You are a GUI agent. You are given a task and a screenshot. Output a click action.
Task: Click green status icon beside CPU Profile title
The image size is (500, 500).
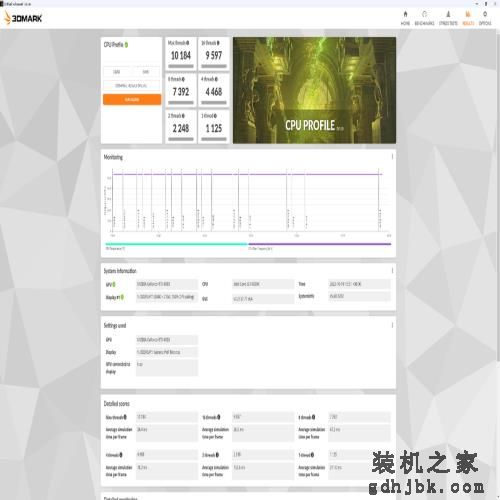[126, 45]
